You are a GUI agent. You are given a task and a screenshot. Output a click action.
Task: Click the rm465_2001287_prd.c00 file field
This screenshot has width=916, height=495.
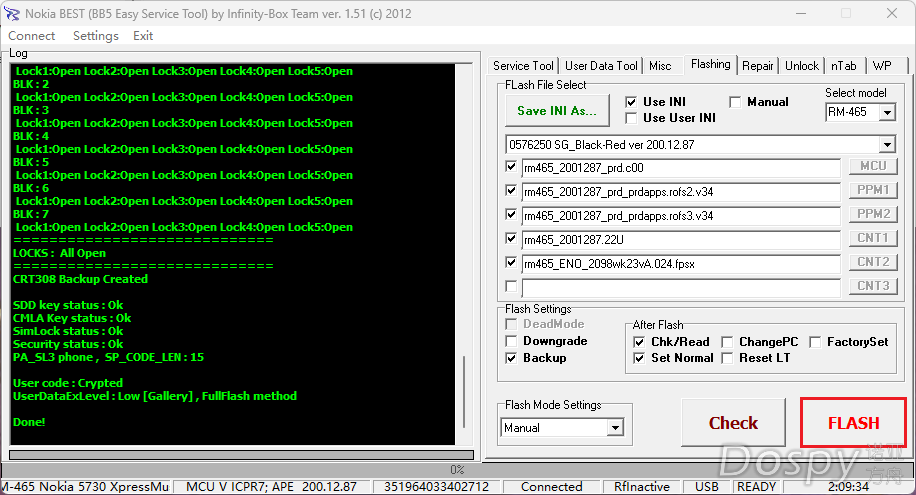[x=681, y=168]
